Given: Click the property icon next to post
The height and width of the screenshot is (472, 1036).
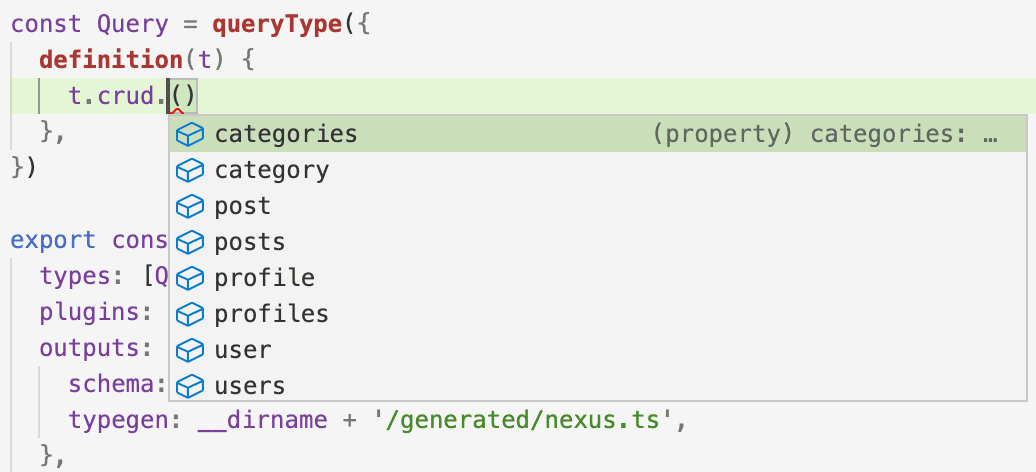Looking at the screenshot, I should tap(189, 206).
